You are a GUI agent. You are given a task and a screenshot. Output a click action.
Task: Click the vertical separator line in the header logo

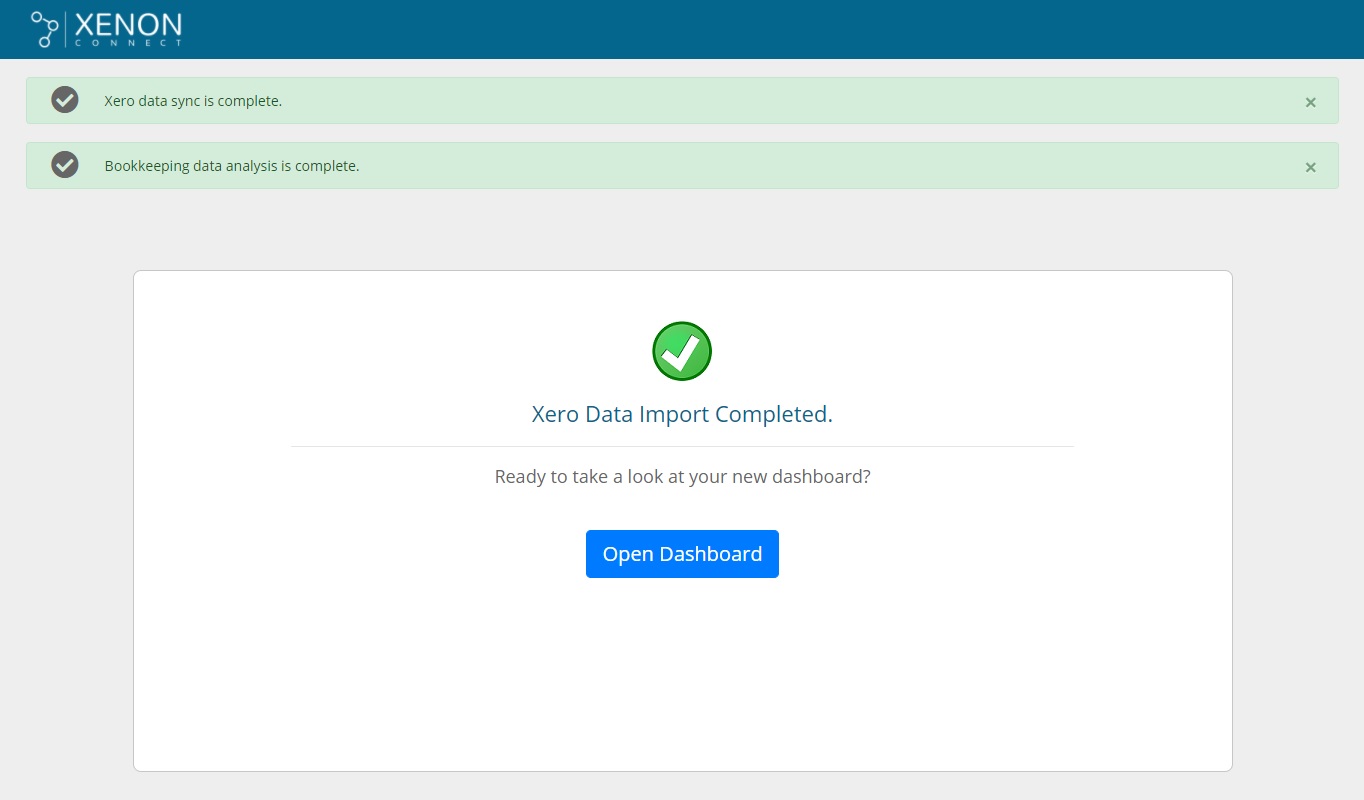(x=66, y=29)
